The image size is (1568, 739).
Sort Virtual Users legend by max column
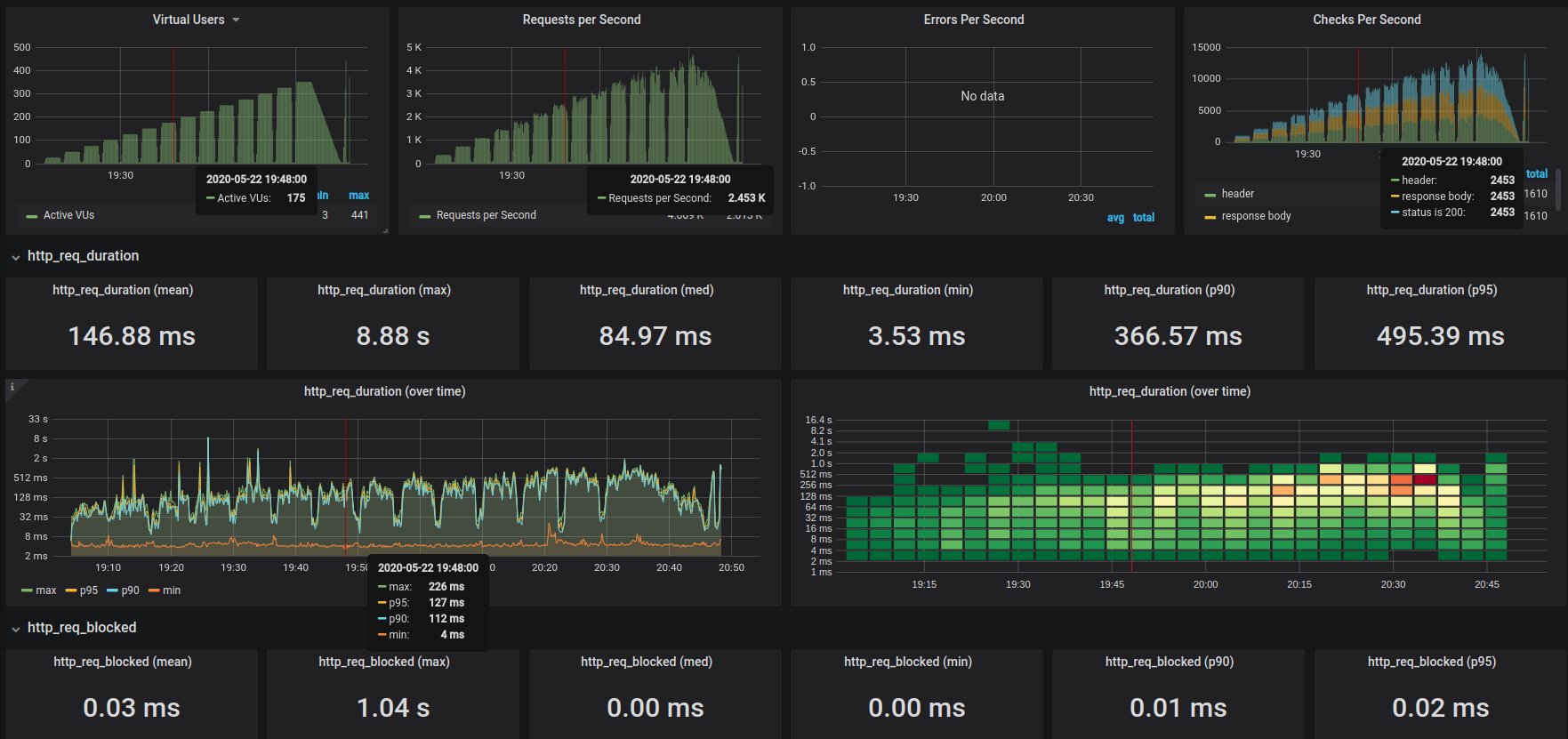[358, 196]
